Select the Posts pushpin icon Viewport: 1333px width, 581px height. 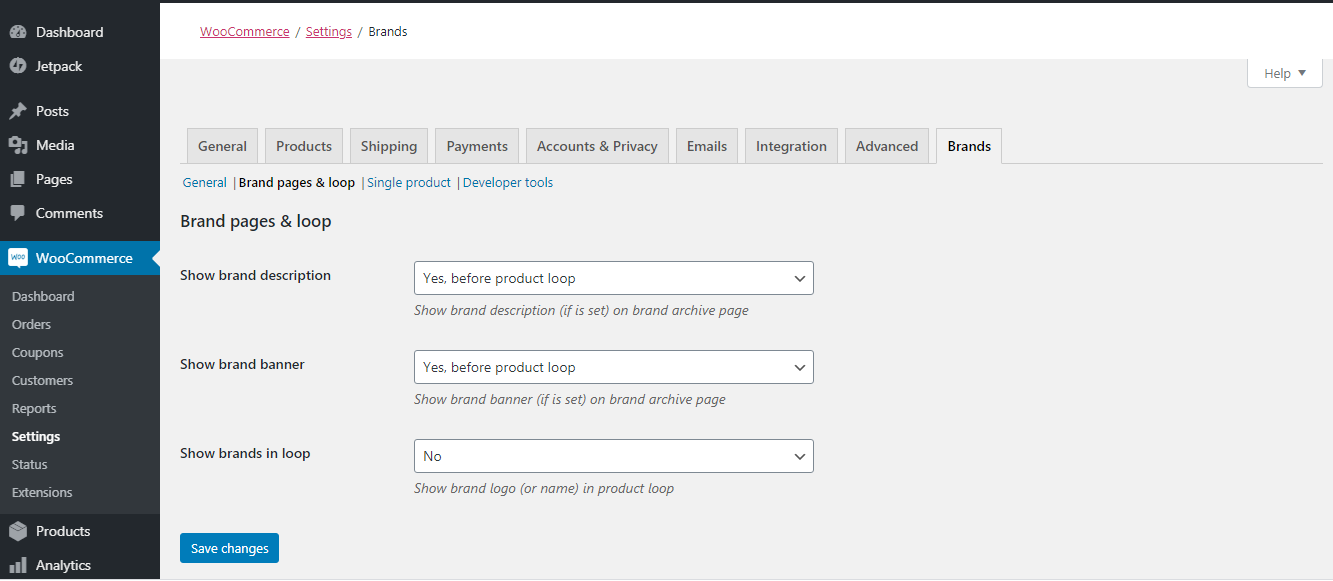(x=18, y=110)
